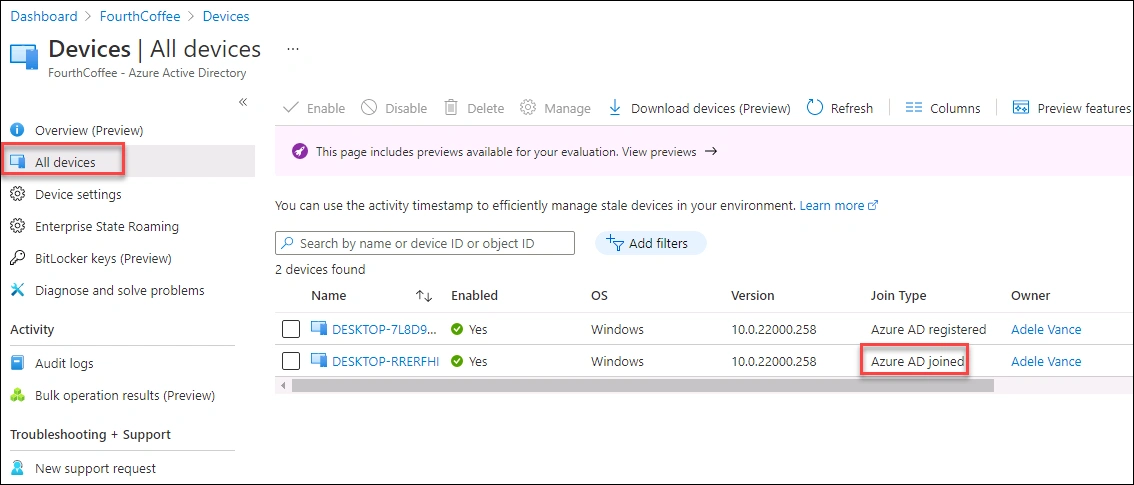Refresh the device list
This screenshot has width=1134, height=485.
[840, 108]
